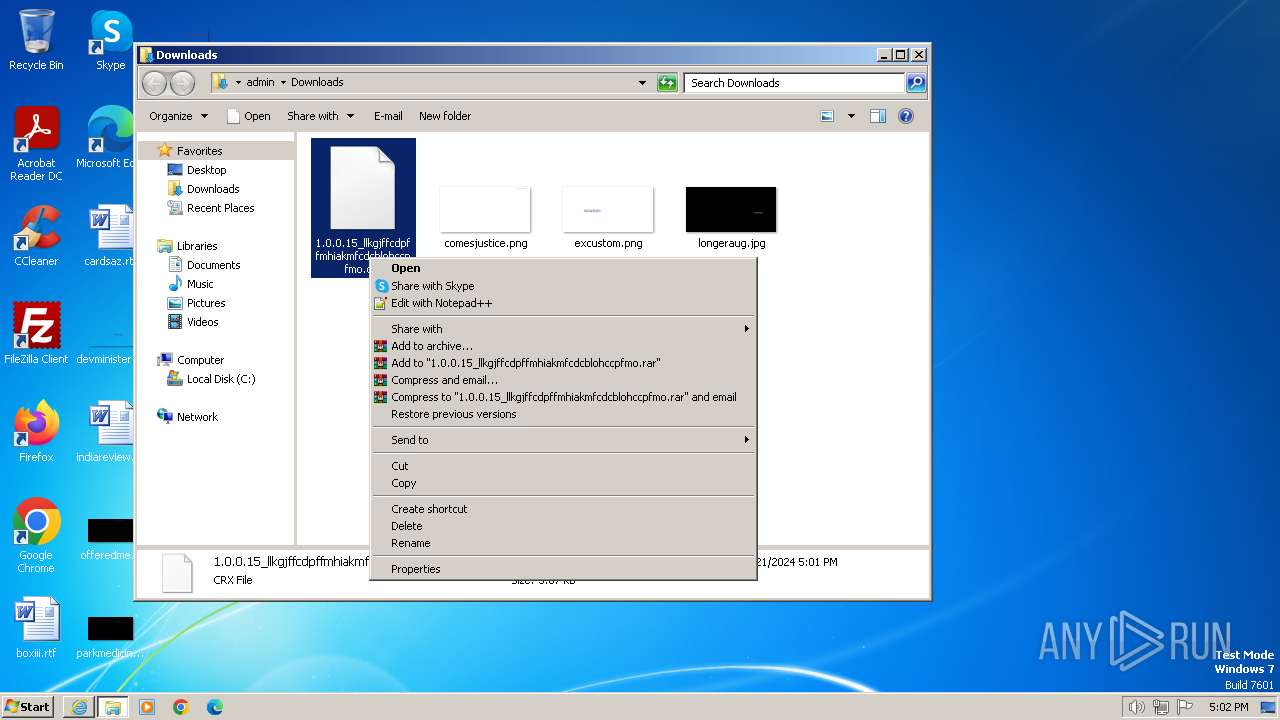
Task: Click the taskbar clock showing 5:02 PM
Action: [1228, 707]
